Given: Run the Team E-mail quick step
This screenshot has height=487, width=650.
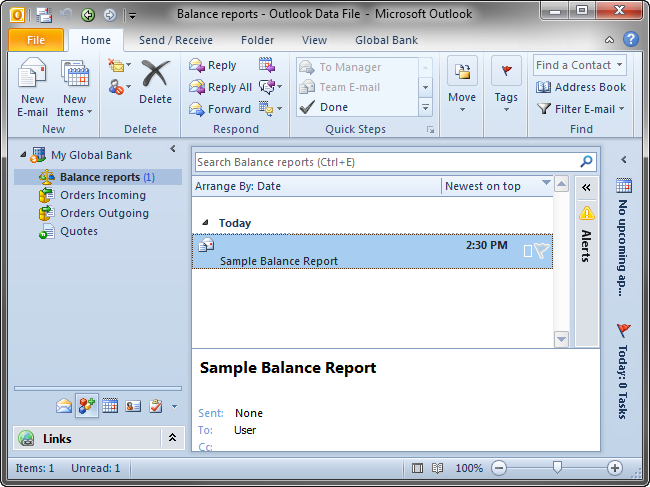Looking at the screenshot, I should coord(358,87).
